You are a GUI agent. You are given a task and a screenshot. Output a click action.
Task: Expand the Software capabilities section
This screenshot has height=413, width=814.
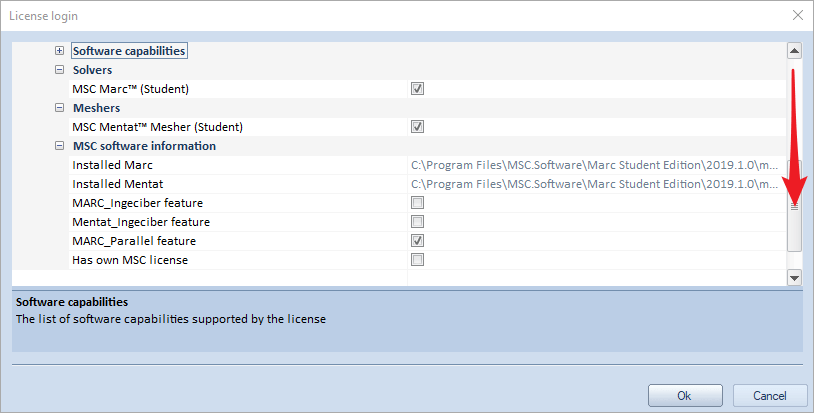[x=60, y=51]
